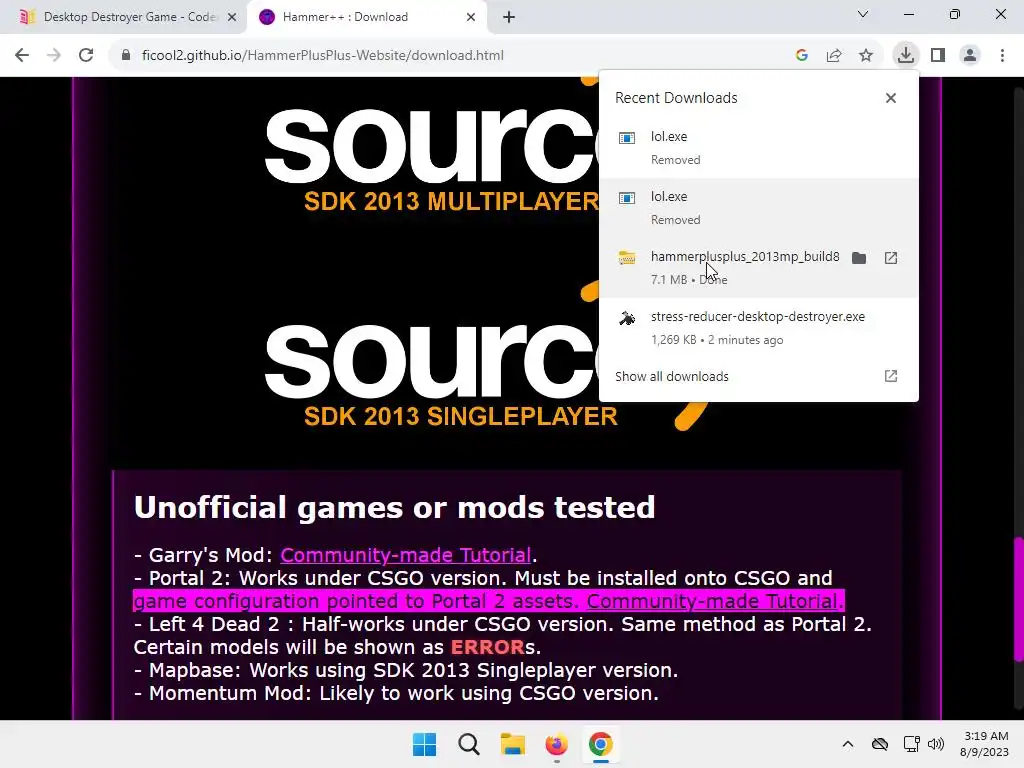1024x768 pixels.
Task: Open hammerplusplus_2013mp_build8 download entry
Action: [759, 268]
